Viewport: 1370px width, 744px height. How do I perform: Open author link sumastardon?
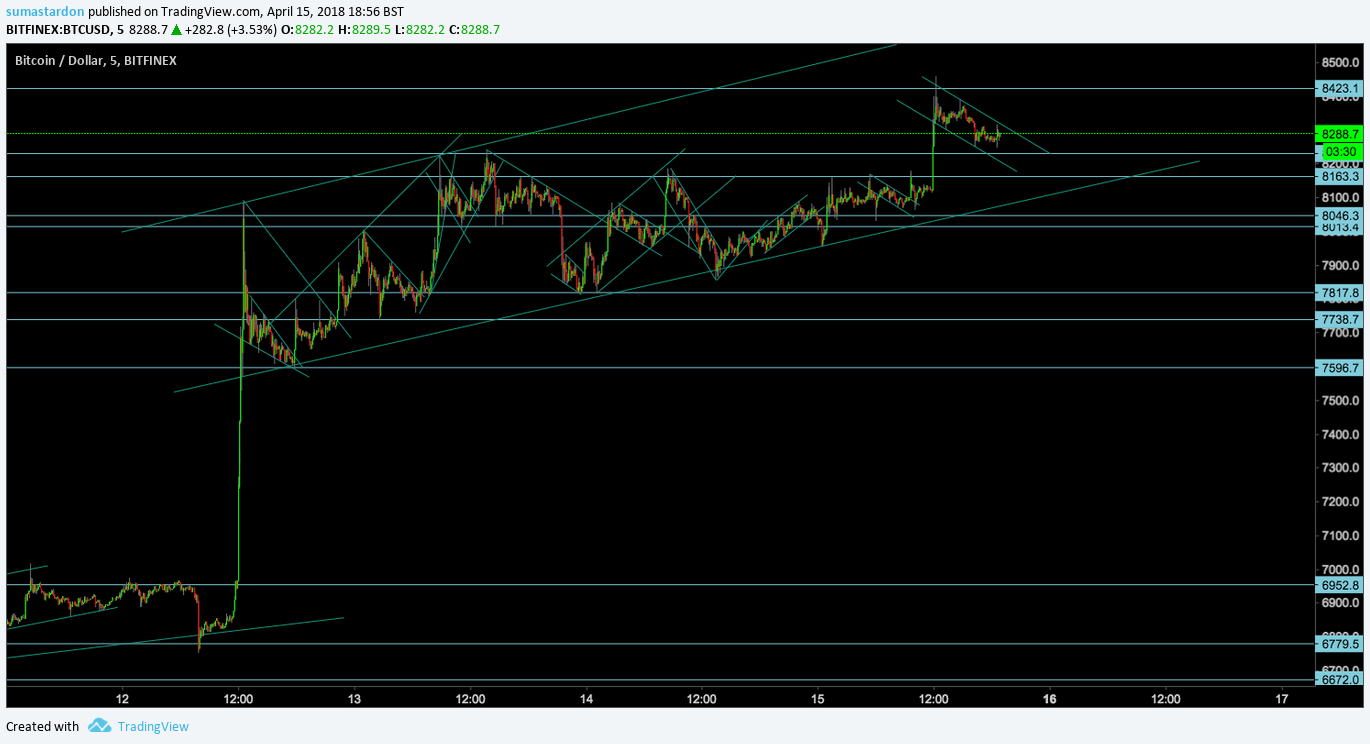pos(45,11)
